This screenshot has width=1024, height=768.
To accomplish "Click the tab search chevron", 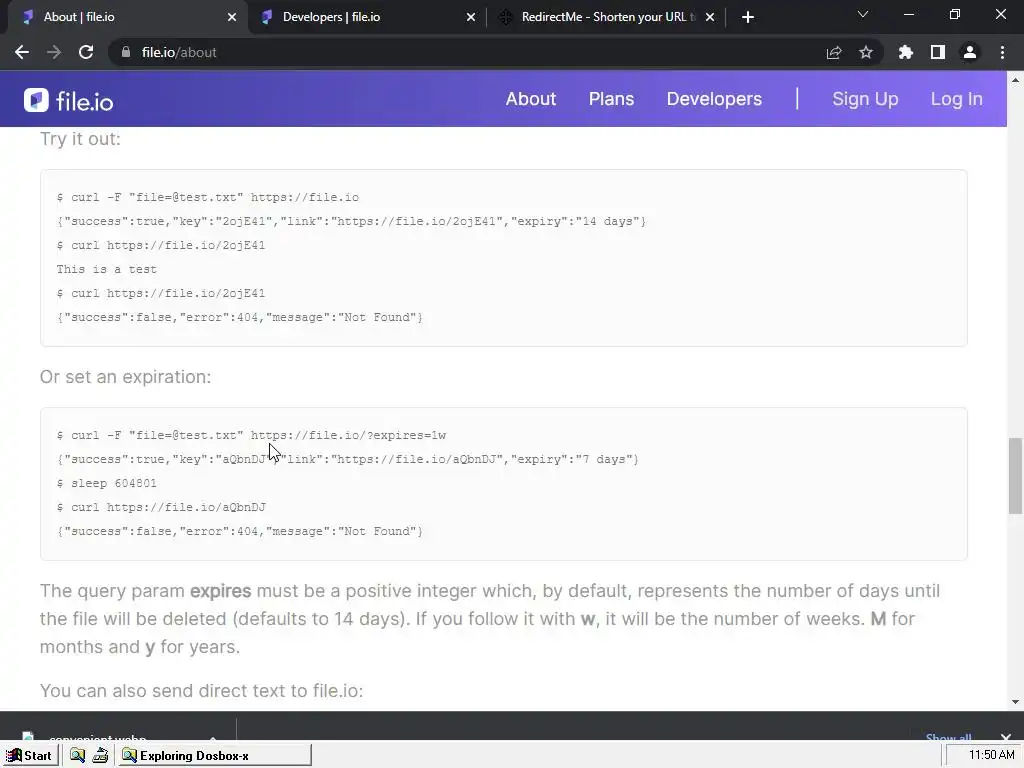I will [863, 14].
